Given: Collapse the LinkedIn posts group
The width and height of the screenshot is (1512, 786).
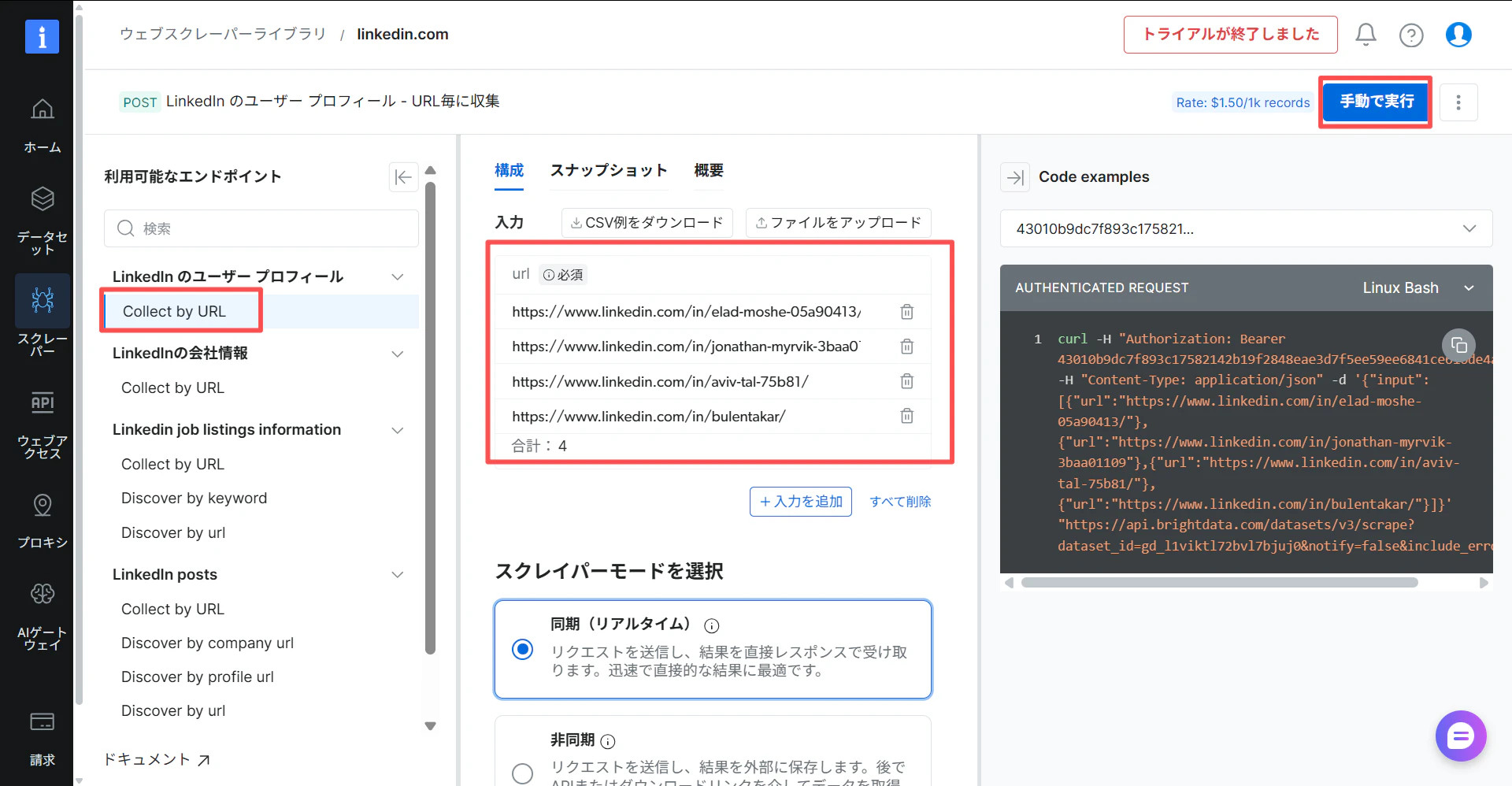Looking at the screenshot, I should pos(398,575).
